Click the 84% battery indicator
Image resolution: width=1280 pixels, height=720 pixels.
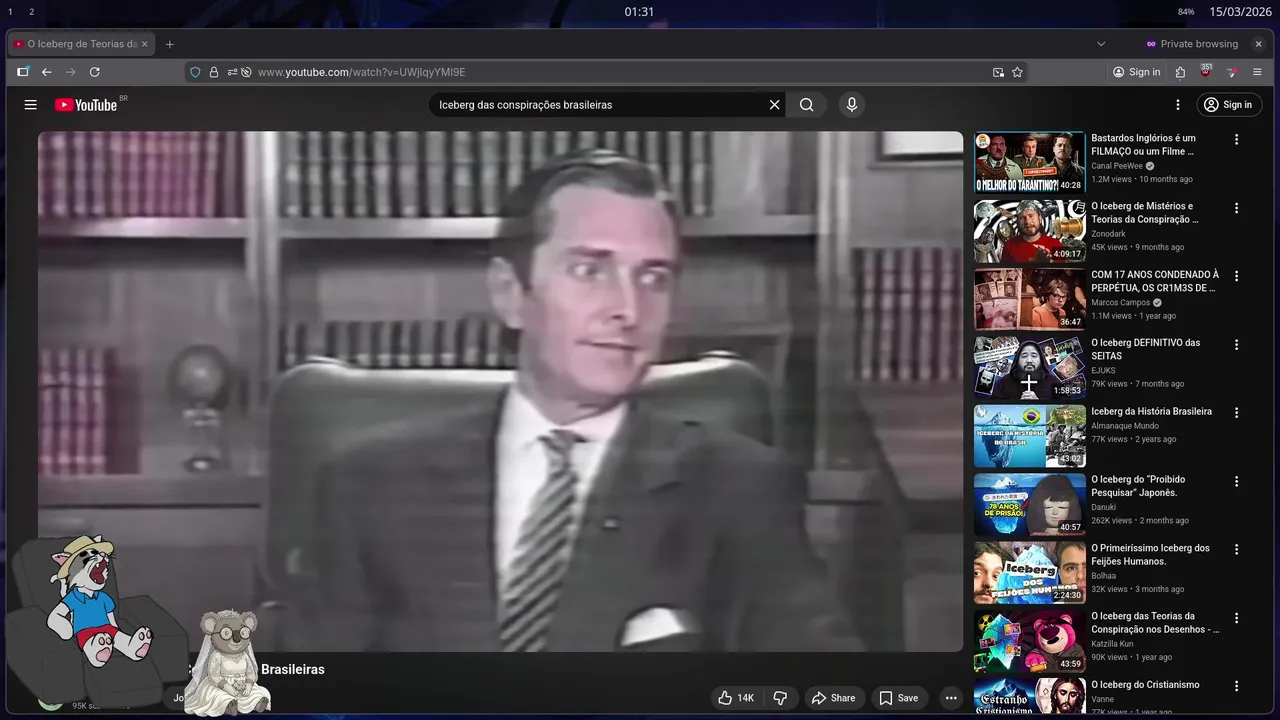click(1186, 12)
